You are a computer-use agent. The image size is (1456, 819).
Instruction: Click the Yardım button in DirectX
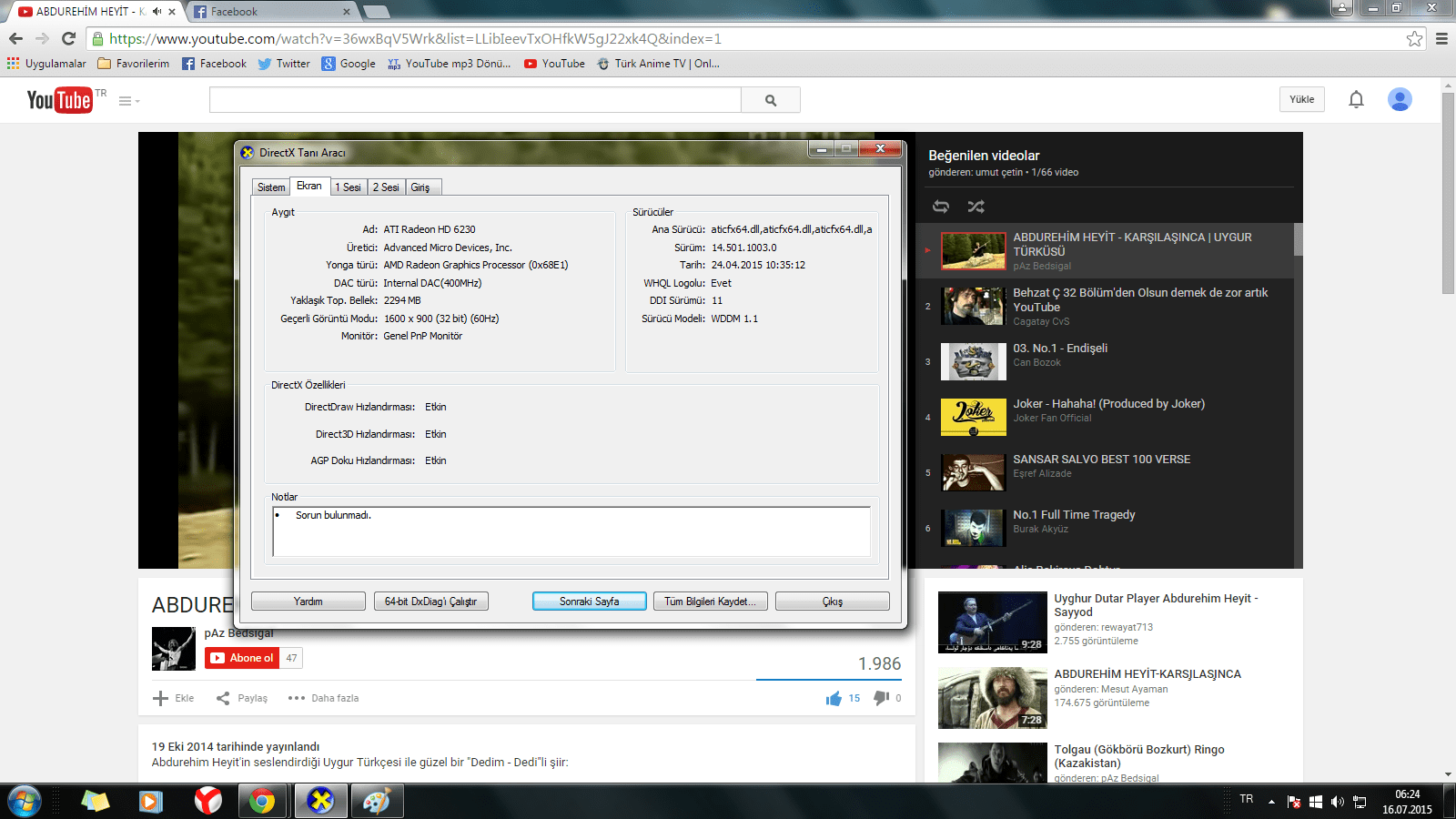[x=308, y=602]
